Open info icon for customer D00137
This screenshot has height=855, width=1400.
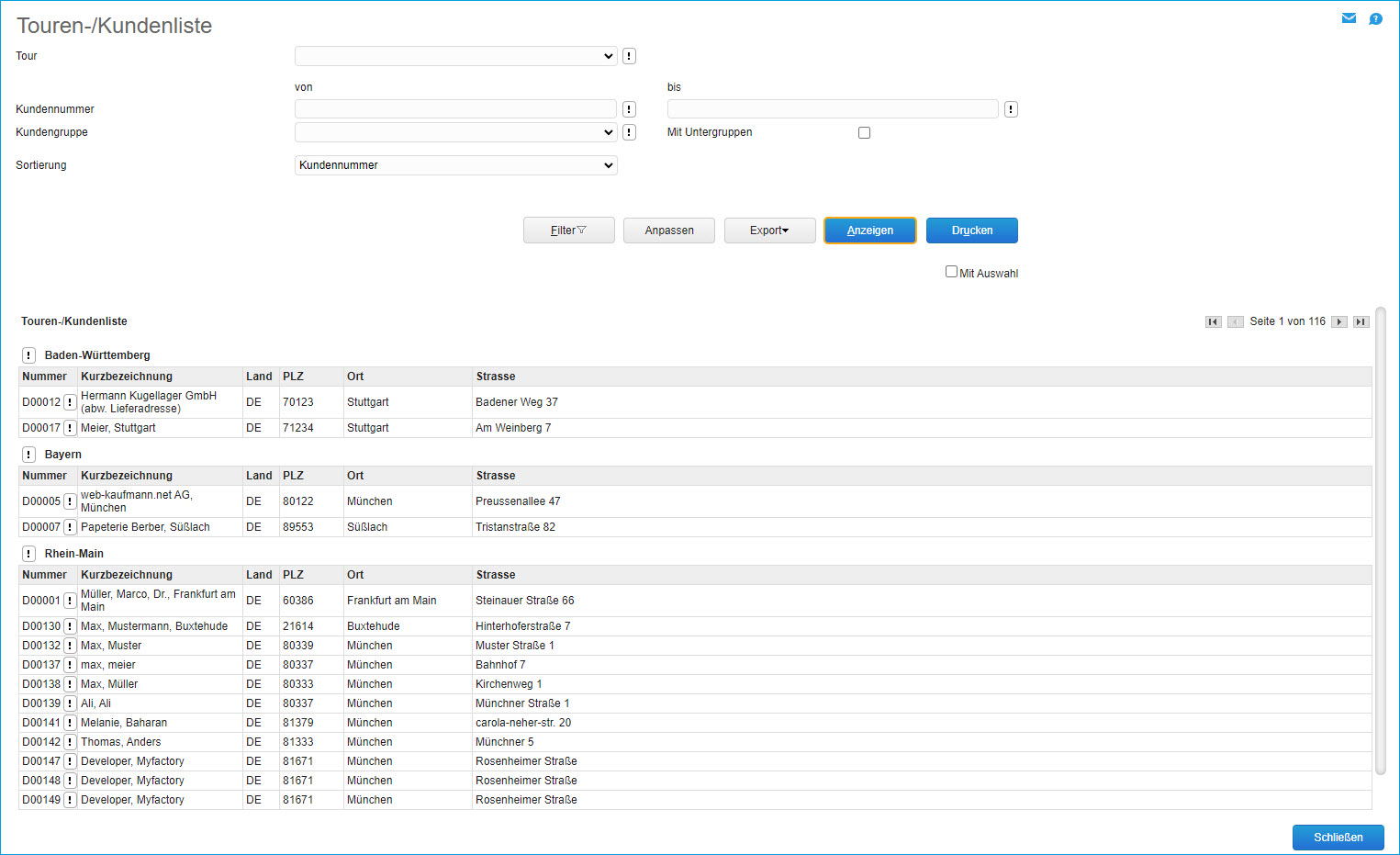point(70,665)
